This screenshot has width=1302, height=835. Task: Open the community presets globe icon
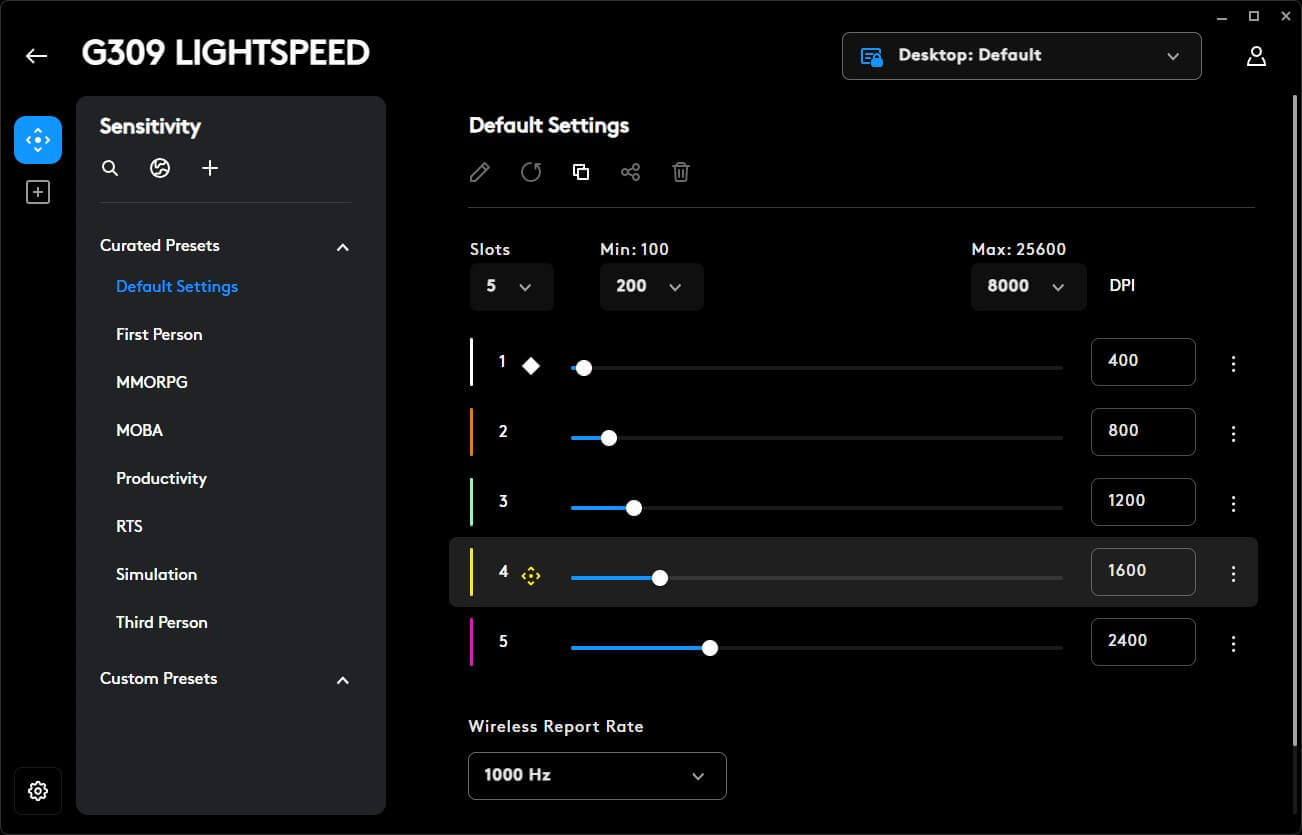160,168
